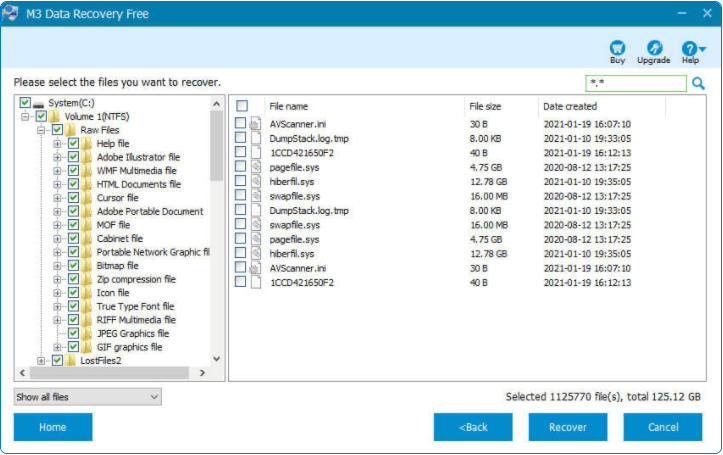Click the first hiberfil.sys file icon

256,182
